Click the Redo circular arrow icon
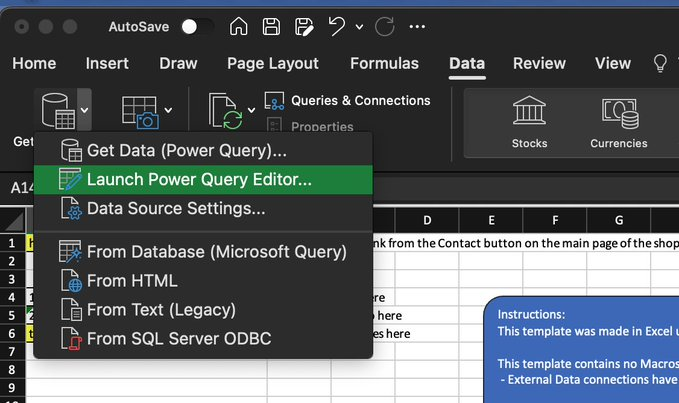Viewport: 679px width, 403px height. tap(385, 26)
